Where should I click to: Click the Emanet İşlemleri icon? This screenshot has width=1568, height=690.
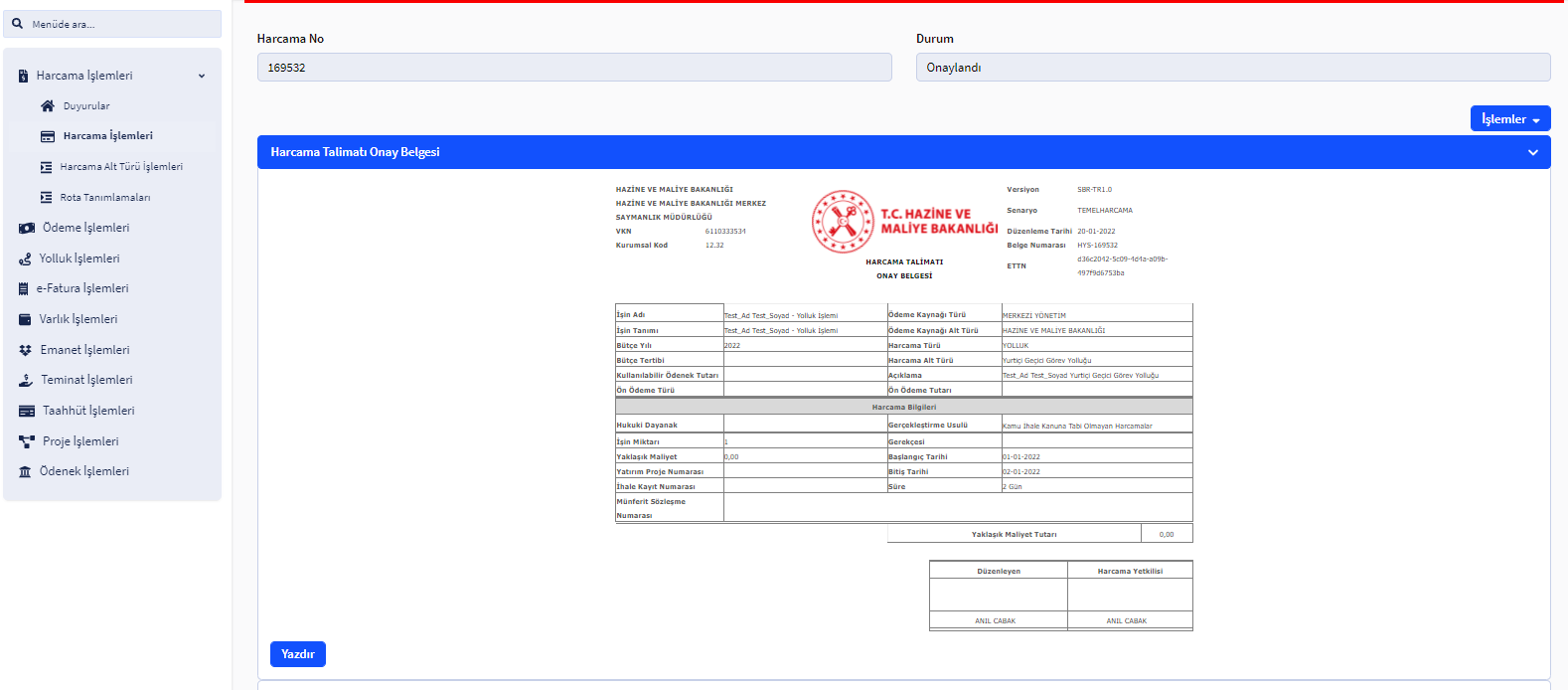click(x=26, y=351)
